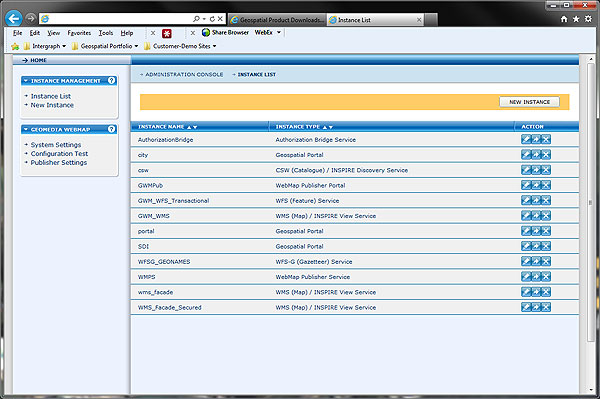Open System Settings link
This screenshot has width=600, height=399.
pos(56,145)
